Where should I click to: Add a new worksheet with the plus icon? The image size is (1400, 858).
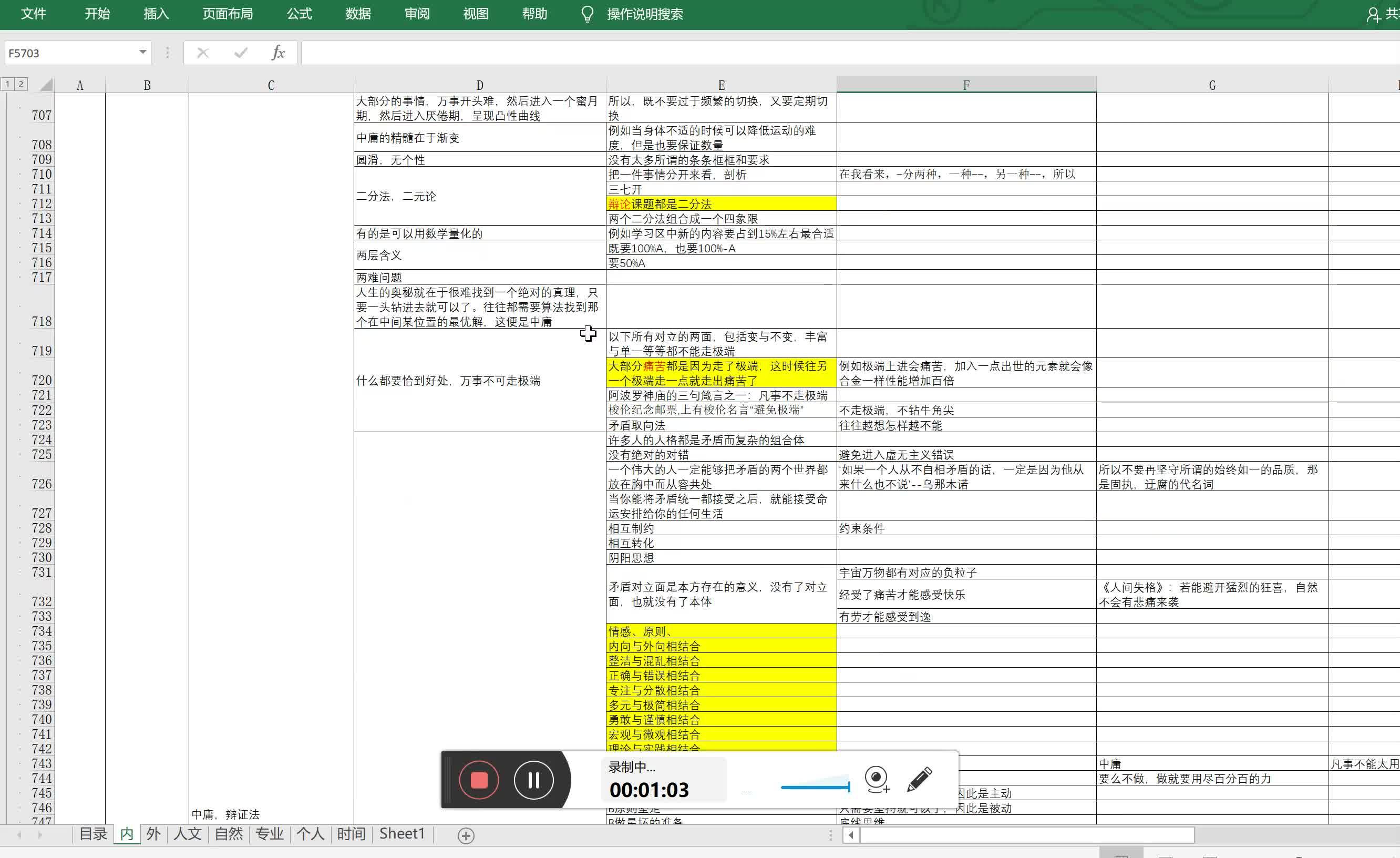(466, 835)
